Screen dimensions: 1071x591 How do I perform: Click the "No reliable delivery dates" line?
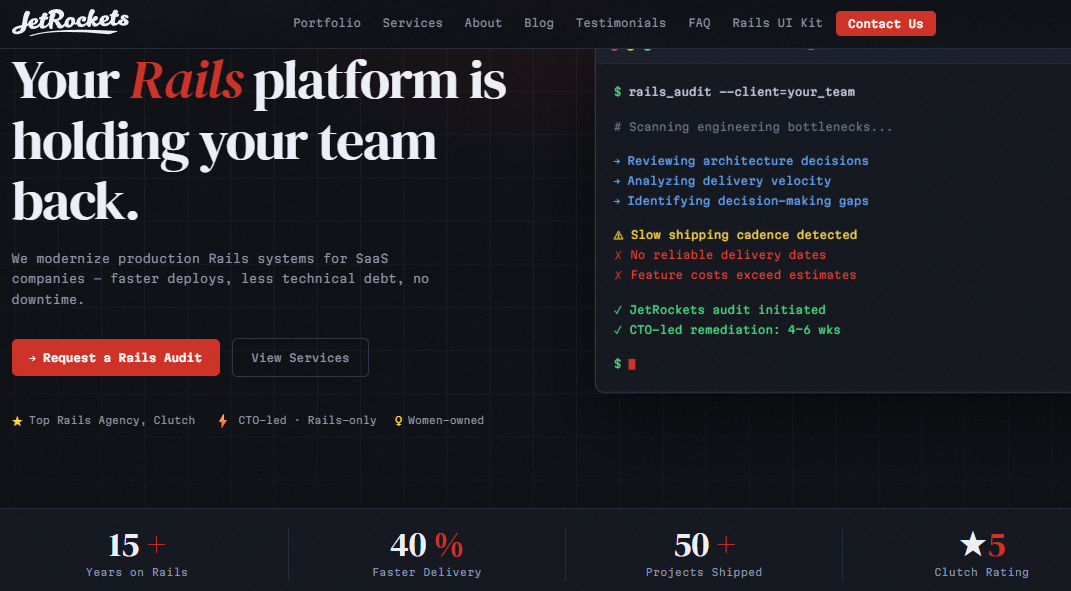point(728,255)
